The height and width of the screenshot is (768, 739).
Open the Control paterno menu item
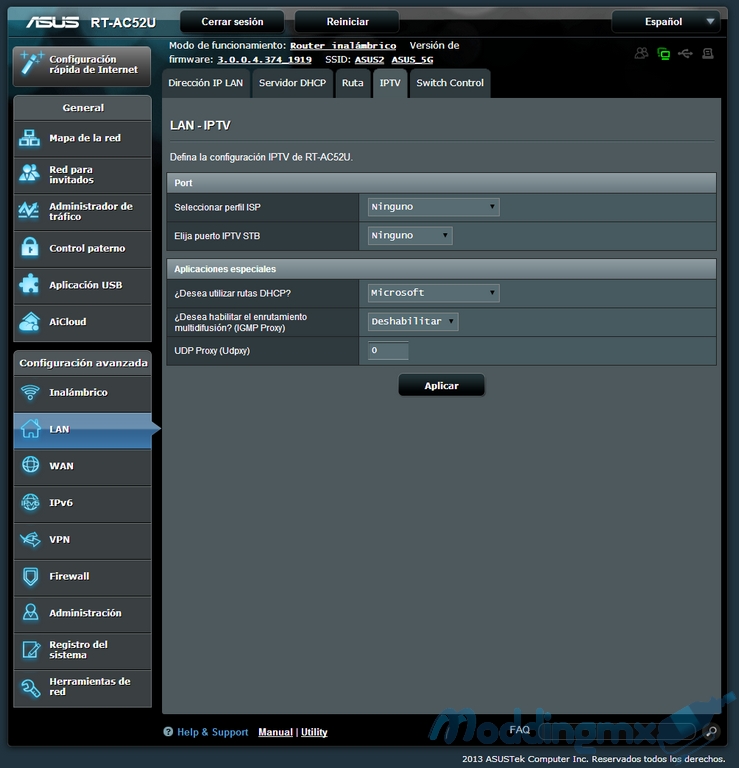click(82, 249)
